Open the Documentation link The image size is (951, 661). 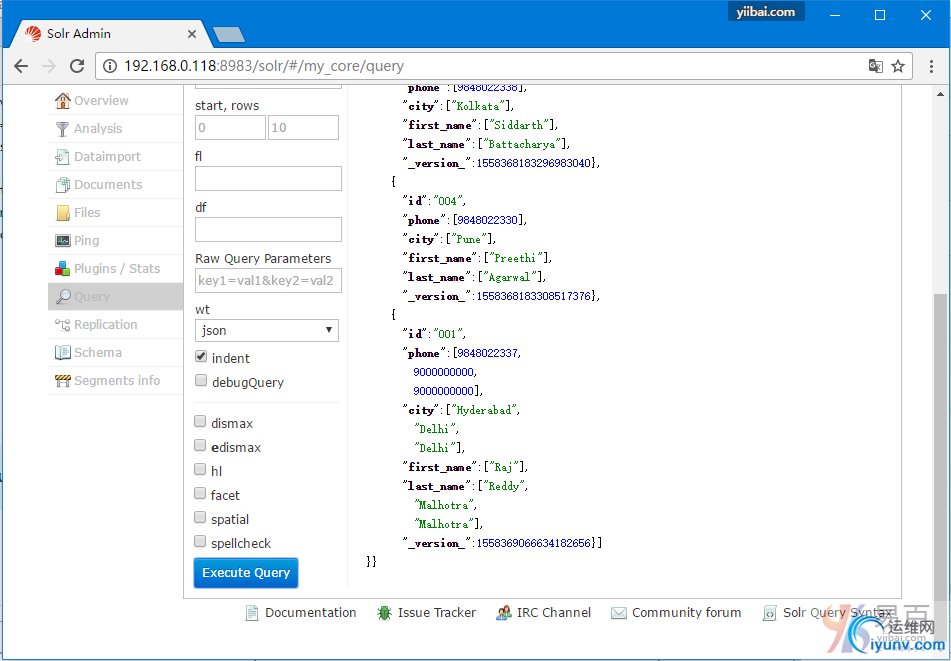311,613
